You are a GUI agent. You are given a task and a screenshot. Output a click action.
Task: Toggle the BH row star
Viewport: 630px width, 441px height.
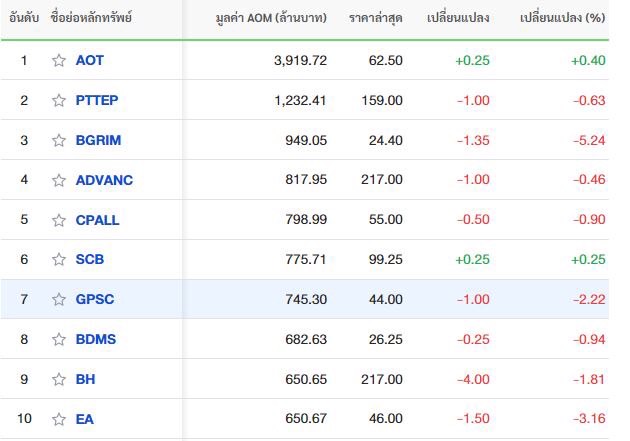tap(59, 379)
